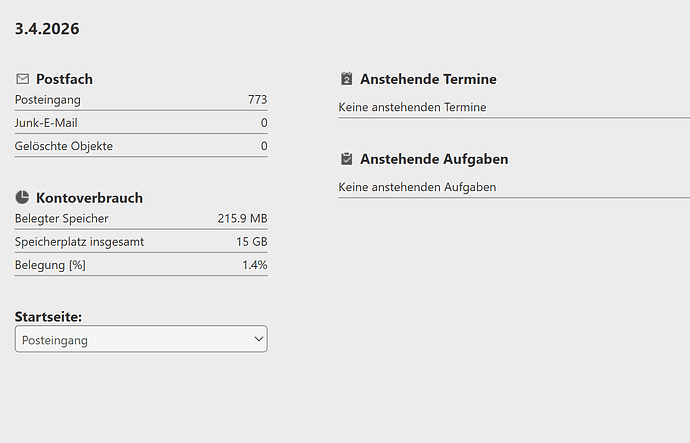
Task: Click the date heading 3.4.2026
Action: point(47,29)
